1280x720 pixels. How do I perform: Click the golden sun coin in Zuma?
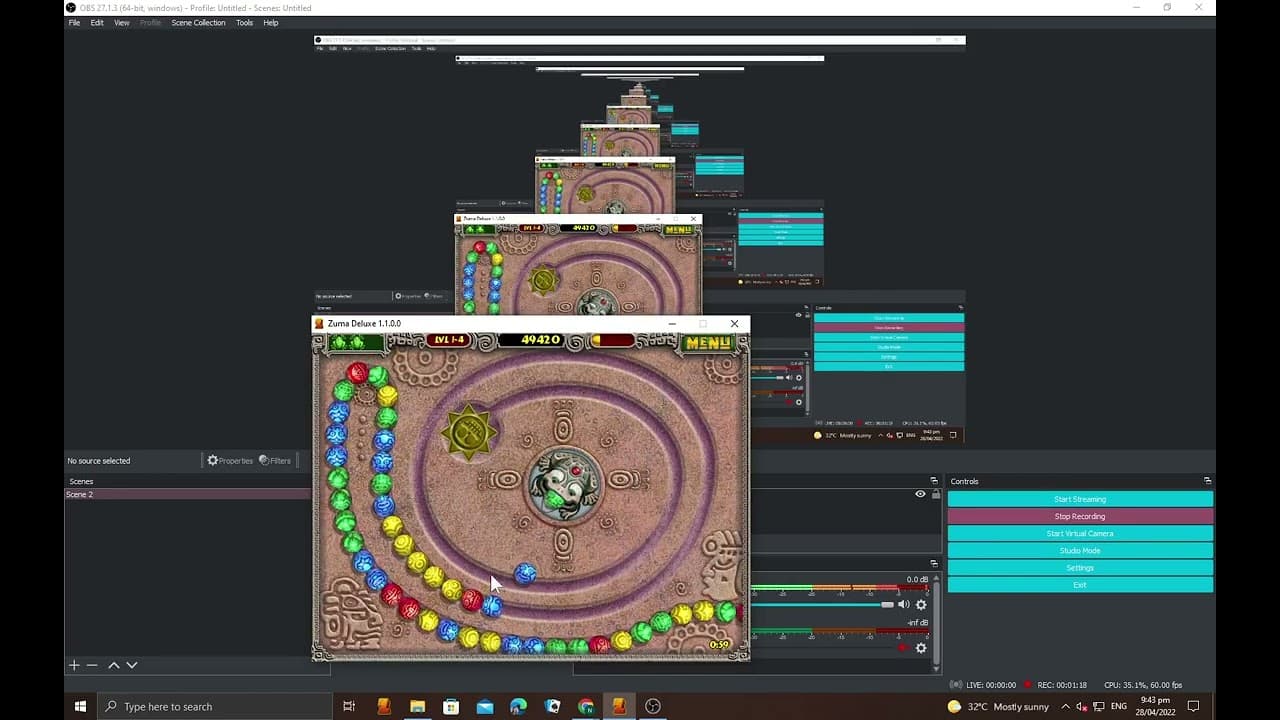coord(468,433)
